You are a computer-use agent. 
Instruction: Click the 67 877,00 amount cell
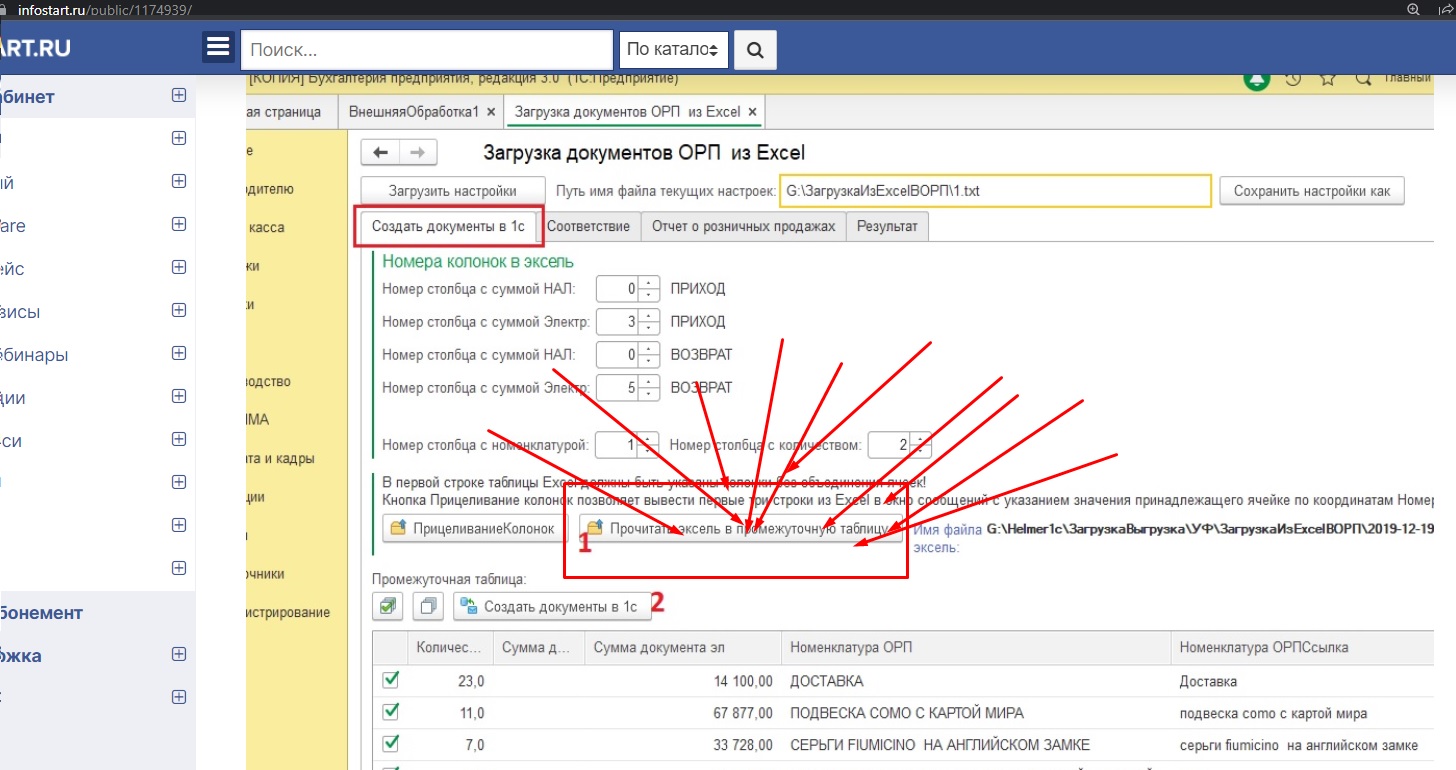(683, 713)
